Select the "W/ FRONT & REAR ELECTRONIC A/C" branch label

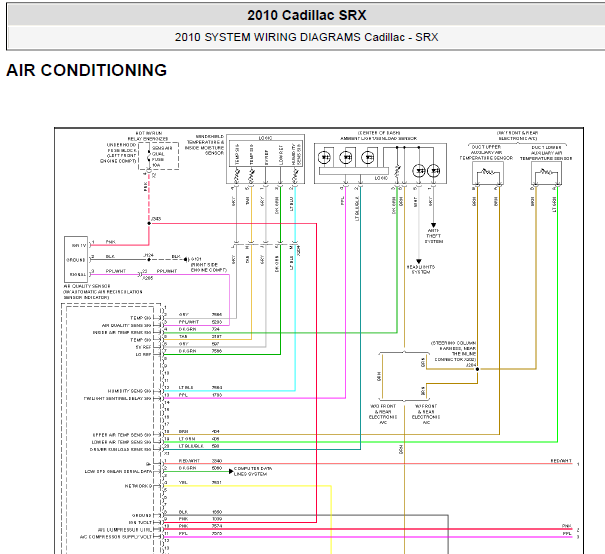tap(426, 414)
